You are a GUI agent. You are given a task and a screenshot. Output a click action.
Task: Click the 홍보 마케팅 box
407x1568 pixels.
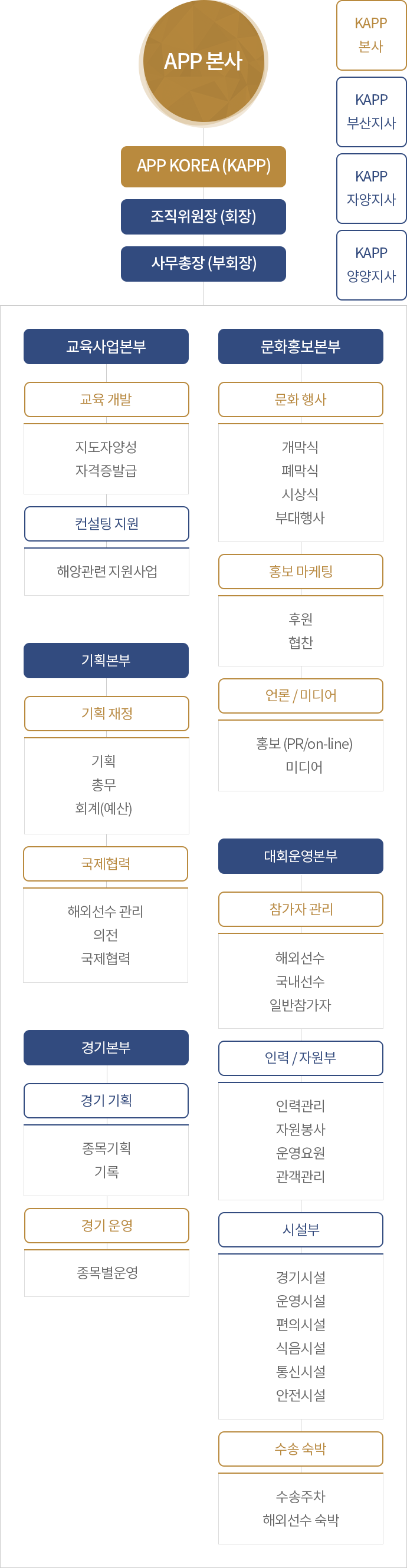(301, 572)
